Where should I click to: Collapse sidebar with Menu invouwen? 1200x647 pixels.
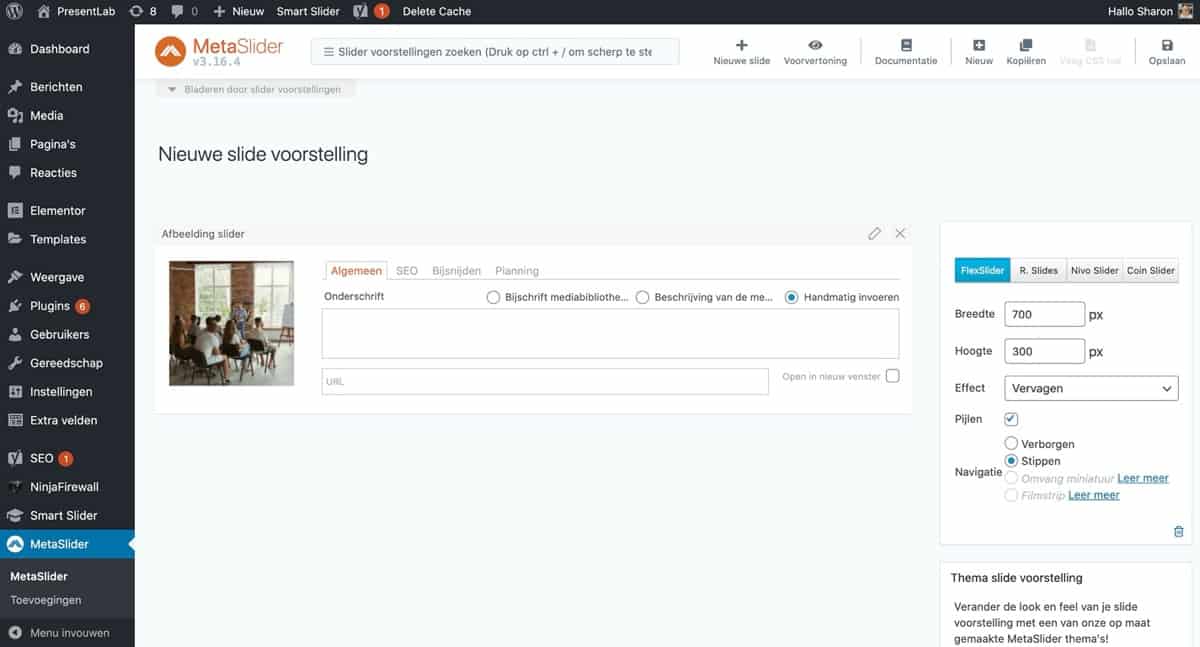(x=67, y=632)
